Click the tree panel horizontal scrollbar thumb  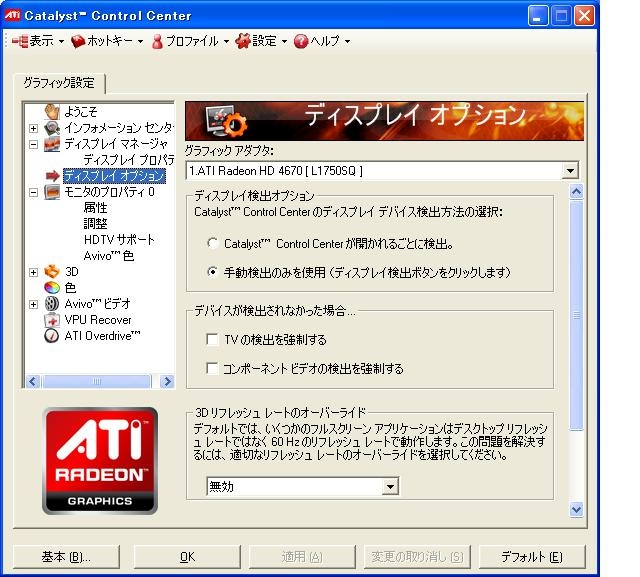tap(97, 382)
